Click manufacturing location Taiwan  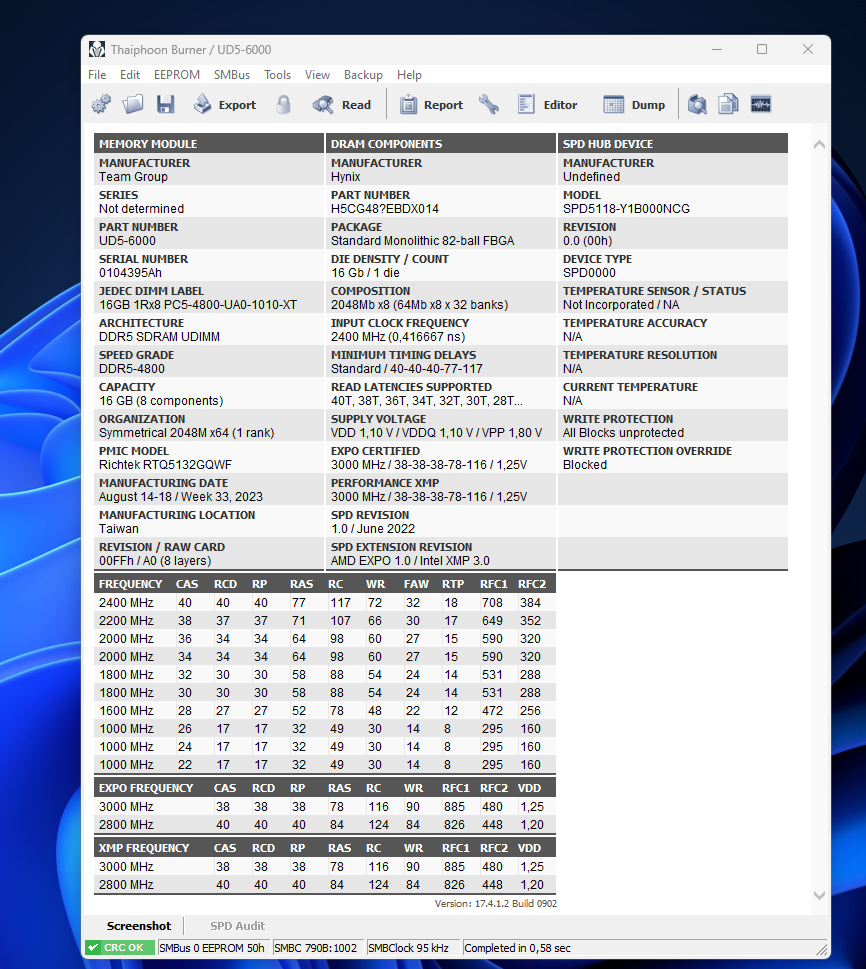tap(119, 529)
